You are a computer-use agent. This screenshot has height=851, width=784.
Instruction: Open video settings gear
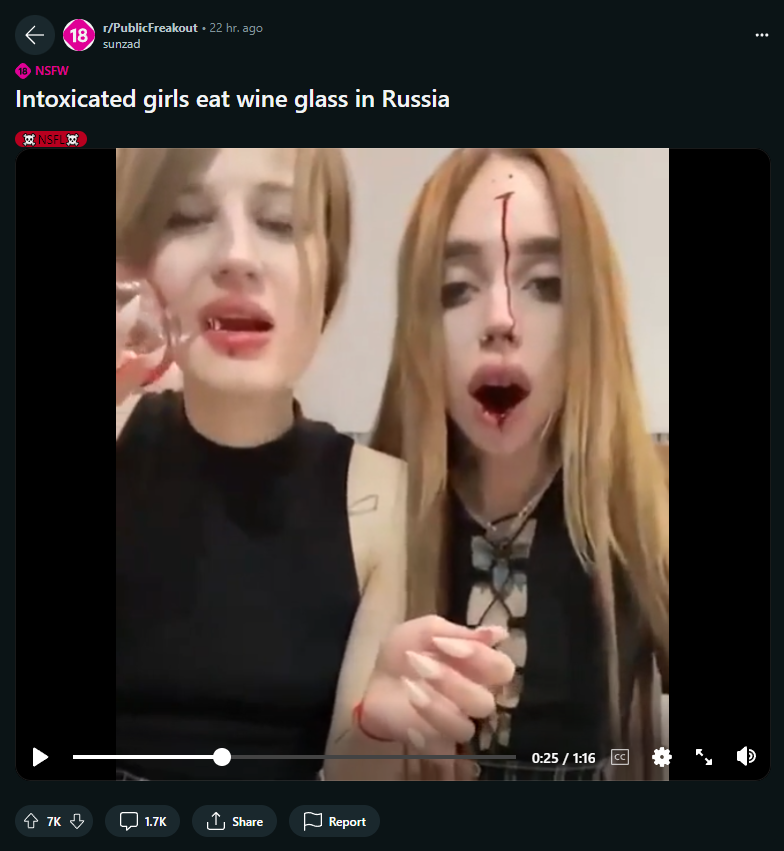coord(662,757)
